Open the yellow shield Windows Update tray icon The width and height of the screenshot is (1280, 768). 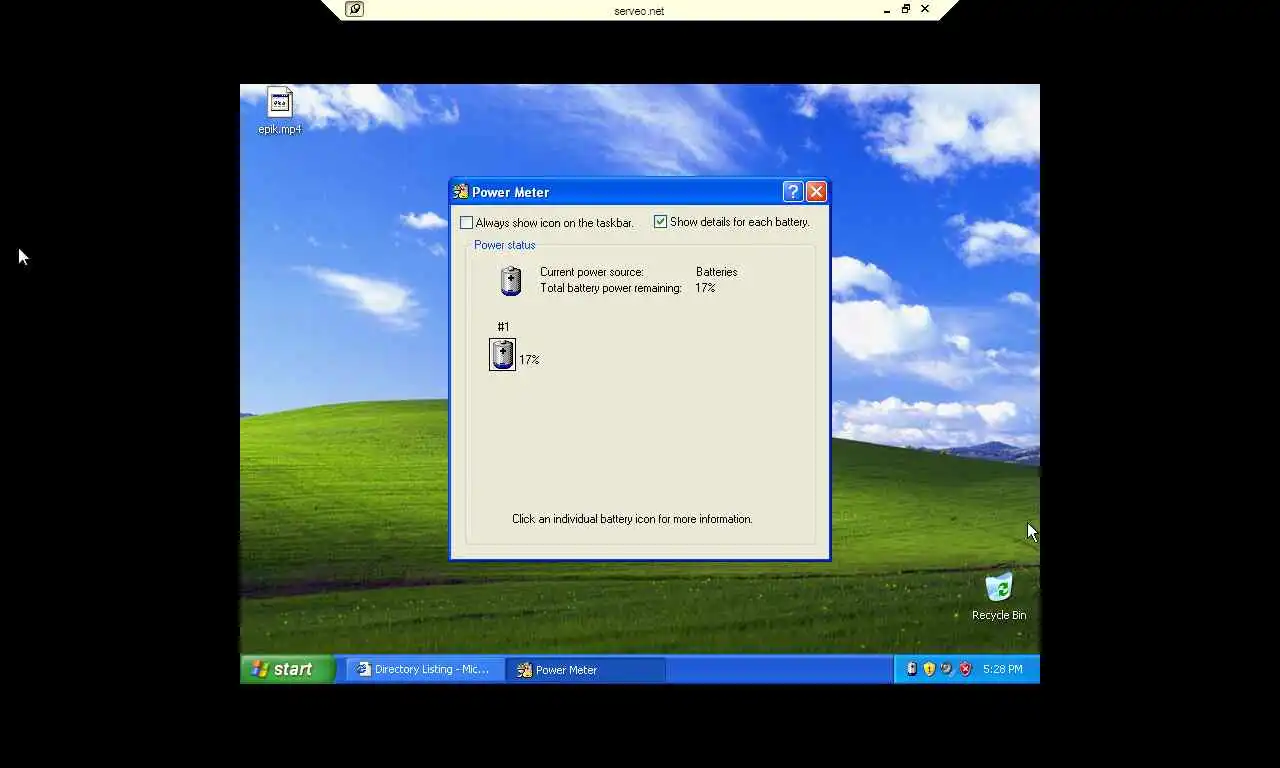point(929,669)
